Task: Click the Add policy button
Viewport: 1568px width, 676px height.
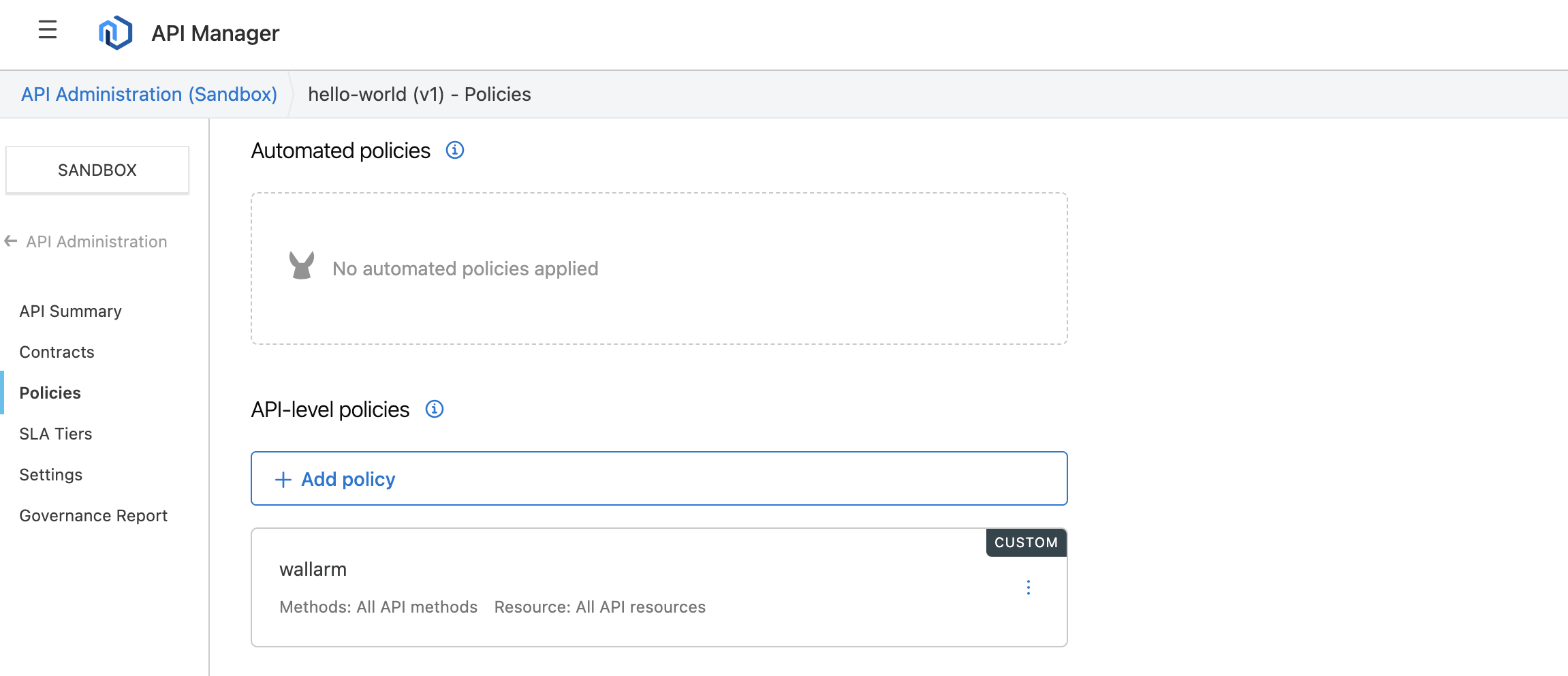Action: [658, 478]
